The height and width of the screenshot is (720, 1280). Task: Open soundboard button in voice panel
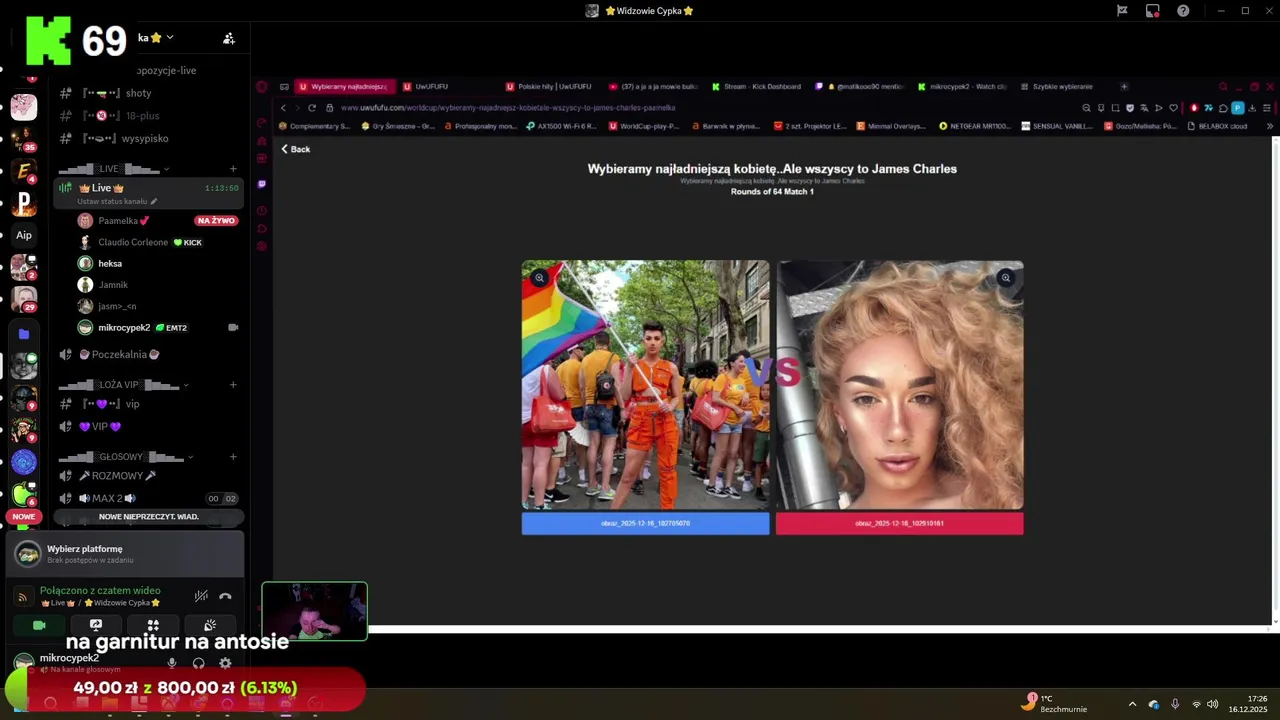tap(210, 625)
